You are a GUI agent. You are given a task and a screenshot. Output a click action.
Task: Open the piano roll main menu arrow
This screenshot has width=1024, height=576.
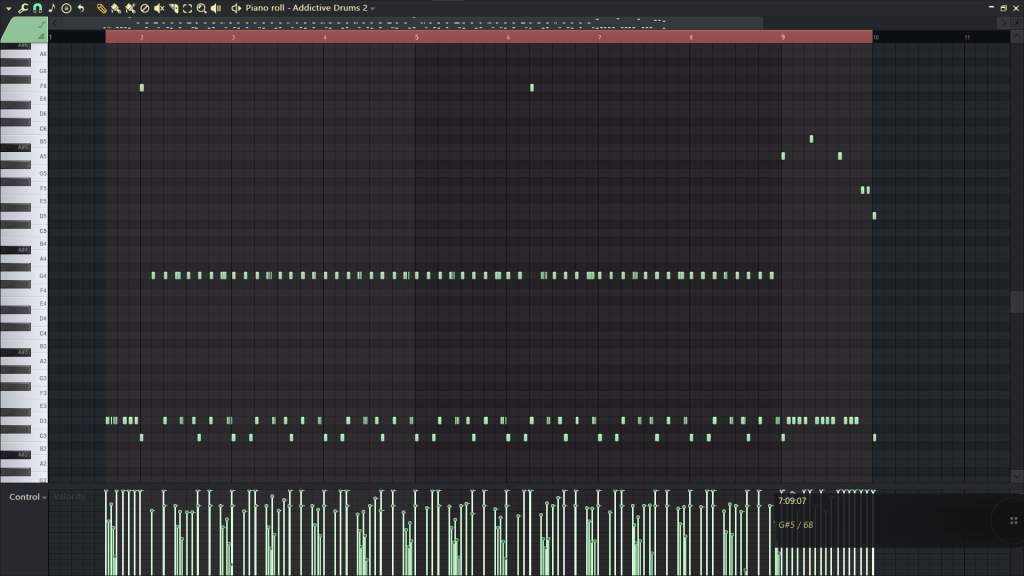click(9, 8)
